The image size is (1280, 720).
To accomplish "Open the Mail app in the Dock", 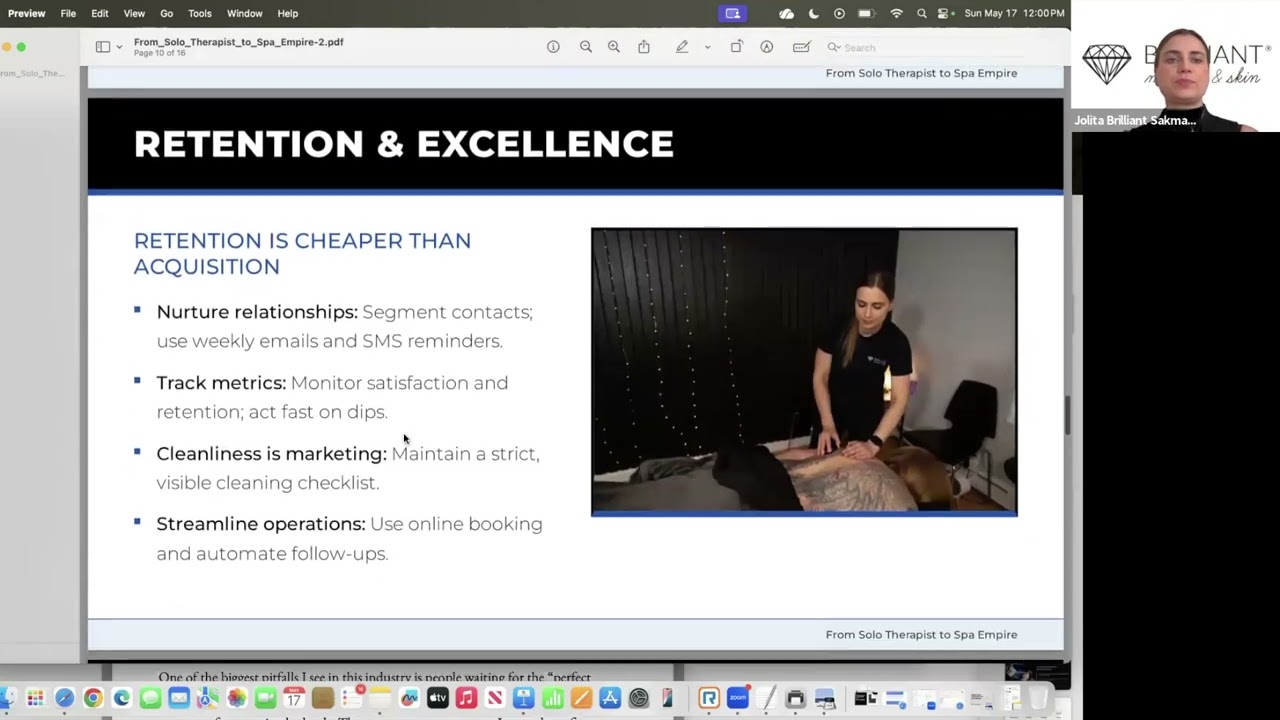I will pyautogui.click(x=179, y=698).
